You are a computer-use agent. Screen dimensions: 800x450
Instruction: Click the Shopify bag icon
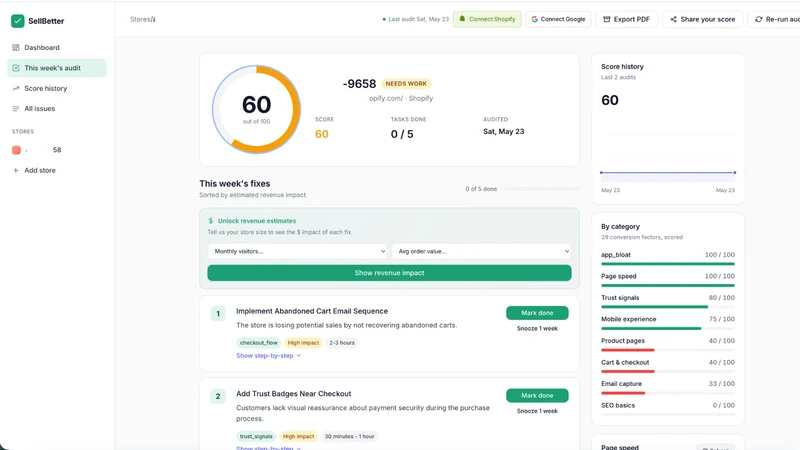tap(462, 19)
